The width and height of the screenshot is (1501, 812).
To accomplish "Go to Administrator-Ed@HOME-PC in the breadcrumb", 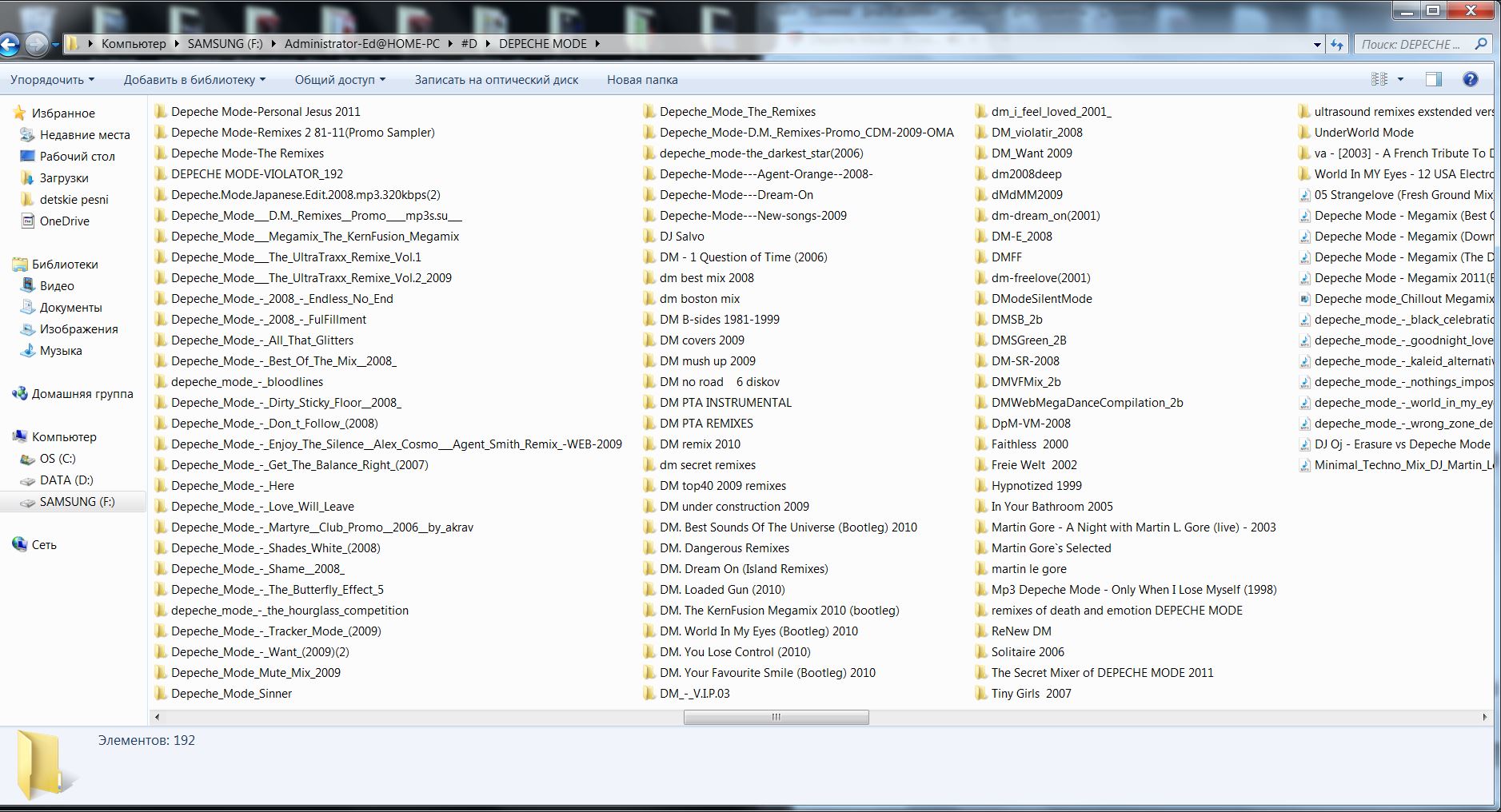I will (362, 44).
